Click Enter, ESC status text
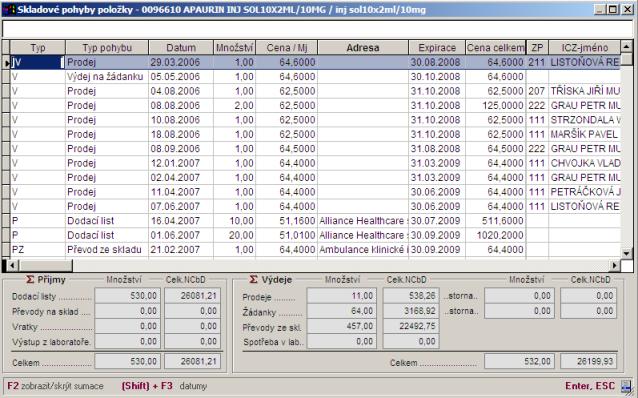This screenshot has height=398, width=638. coord(590,386)
